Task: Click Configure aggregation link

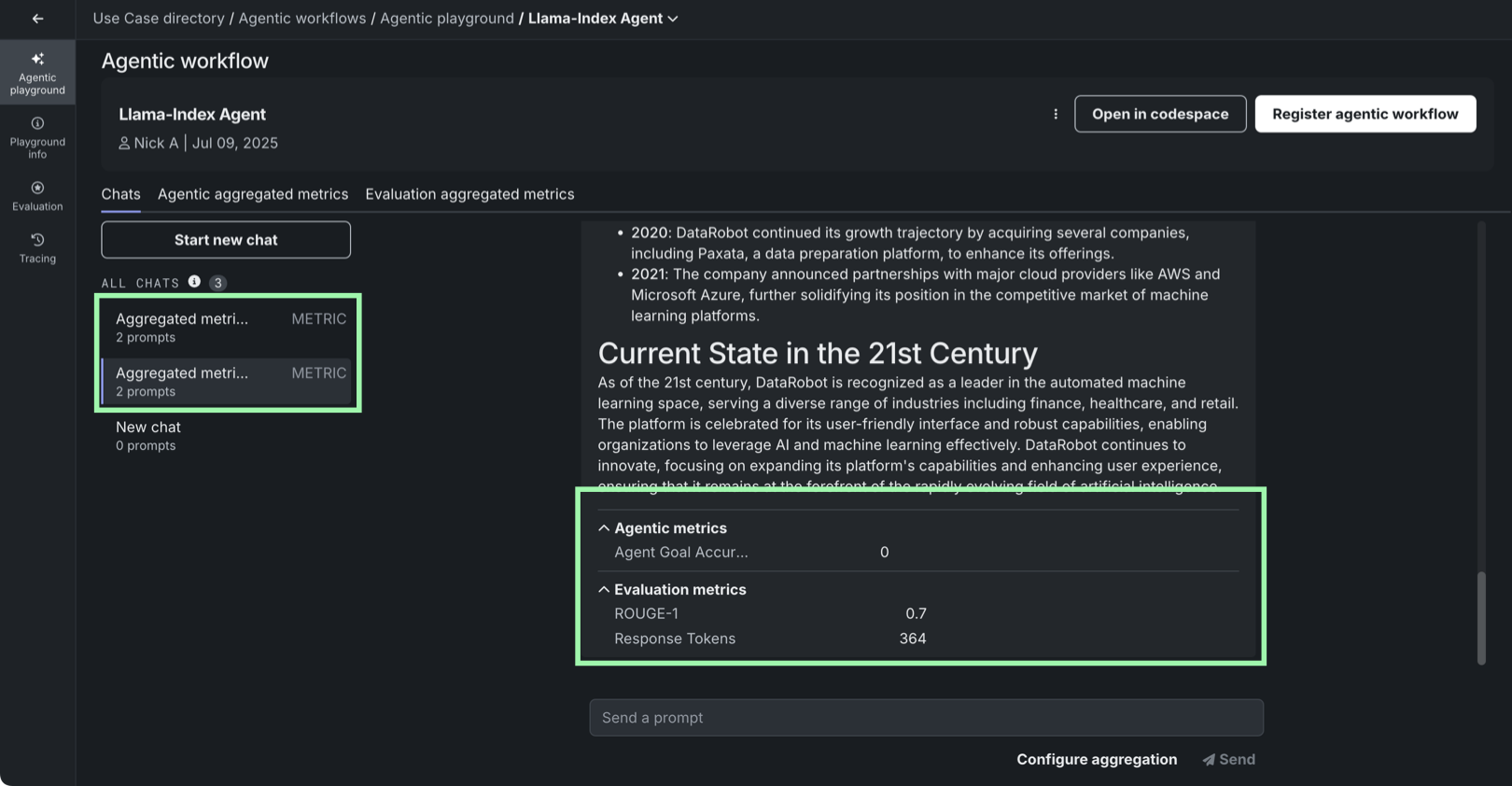Action: click(1097, 760)
